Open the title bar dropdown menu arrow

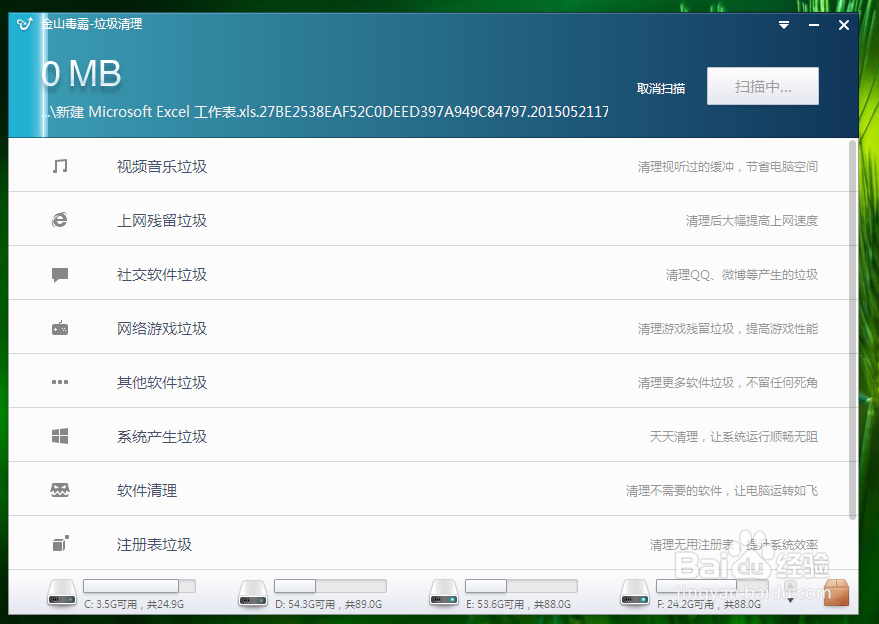tap(784, 25)
